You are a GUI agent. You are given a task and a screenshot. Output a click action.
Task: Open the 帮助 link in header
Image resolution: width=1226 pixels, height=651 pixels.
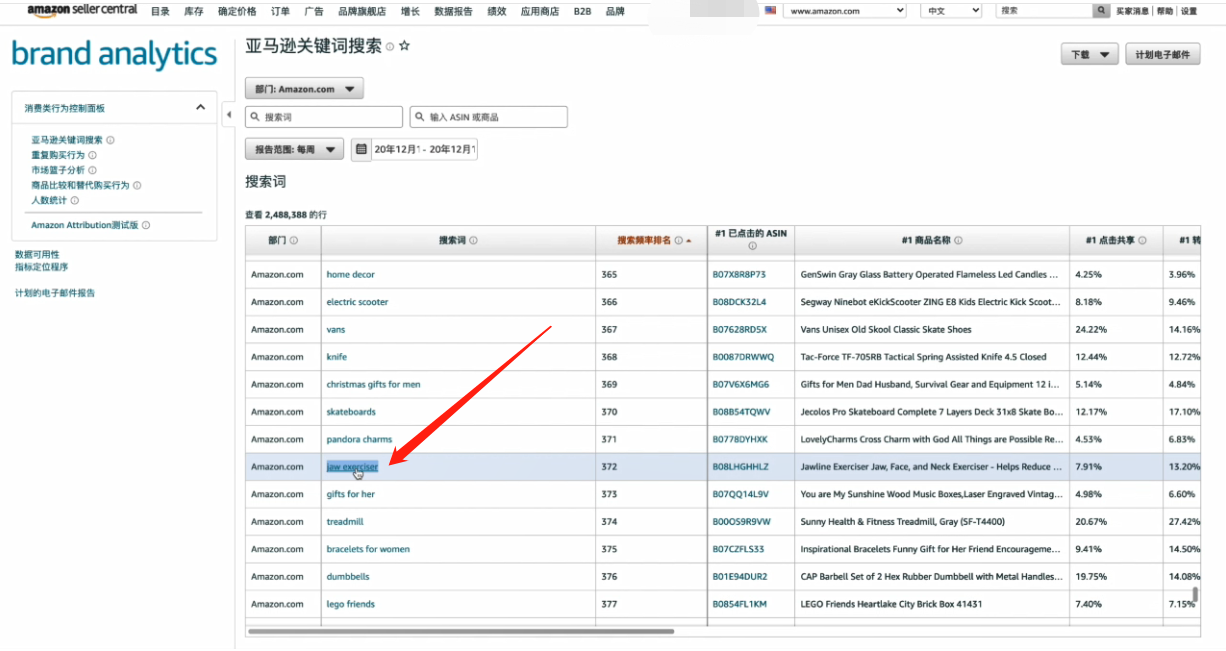(1165, 11)
